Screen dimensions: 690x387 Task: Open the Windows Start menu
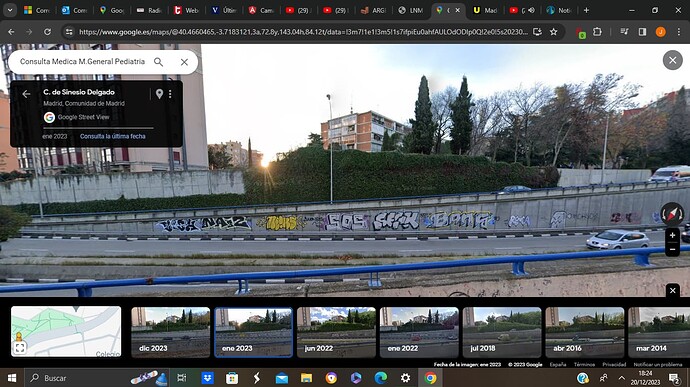12,378
